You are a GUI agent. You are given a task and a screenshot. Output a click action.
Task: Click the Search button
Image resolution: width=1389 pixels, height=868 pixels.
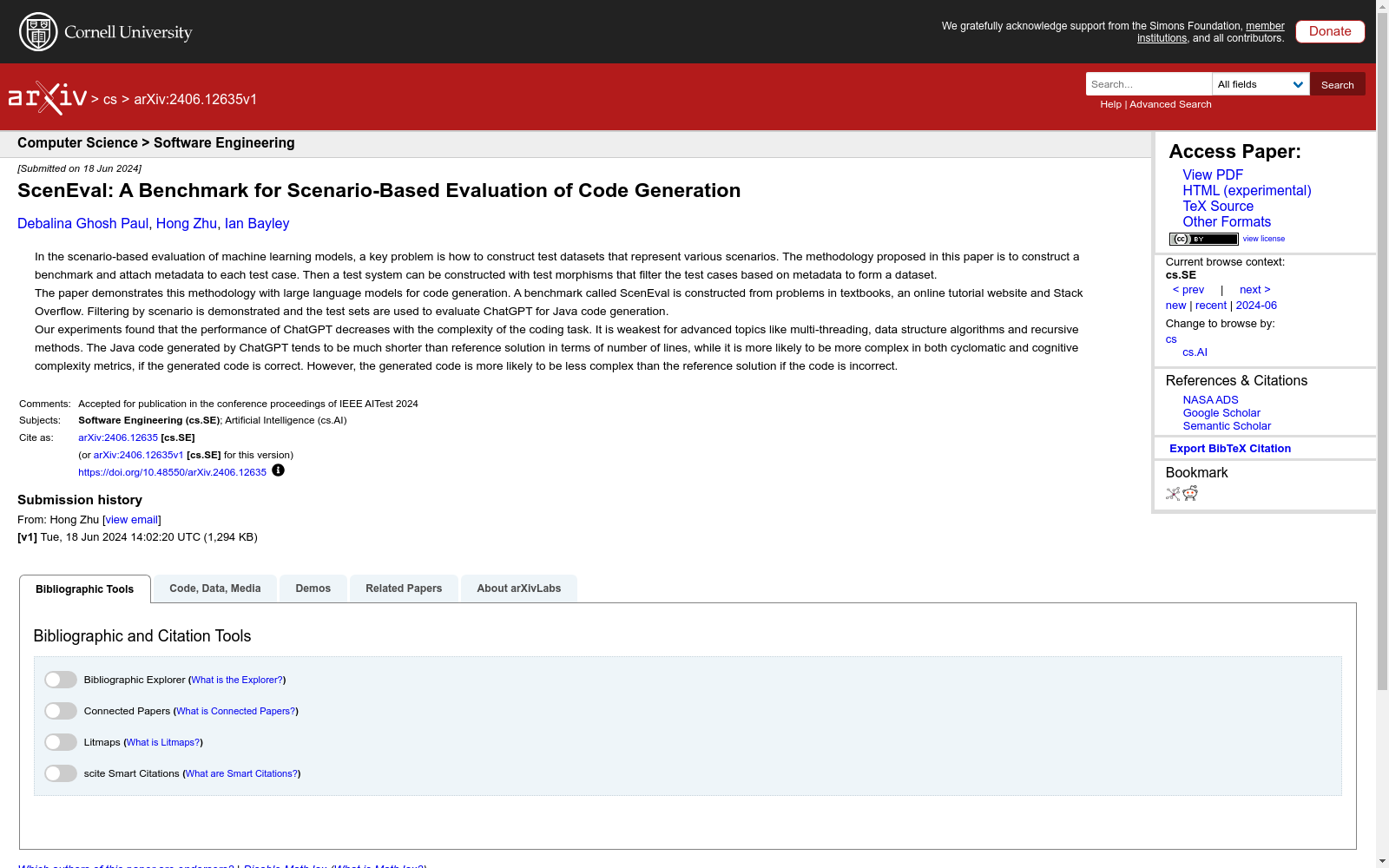[x=1338, y=84]
